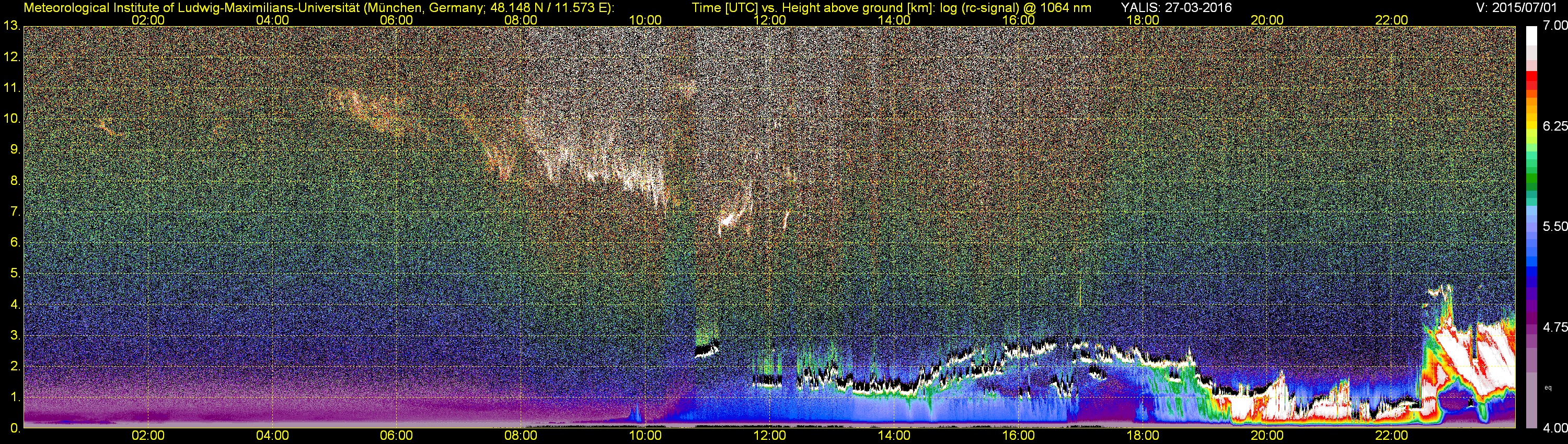
Task: Click the 6.25 colorbar value label
Action: click(1554, 126)
